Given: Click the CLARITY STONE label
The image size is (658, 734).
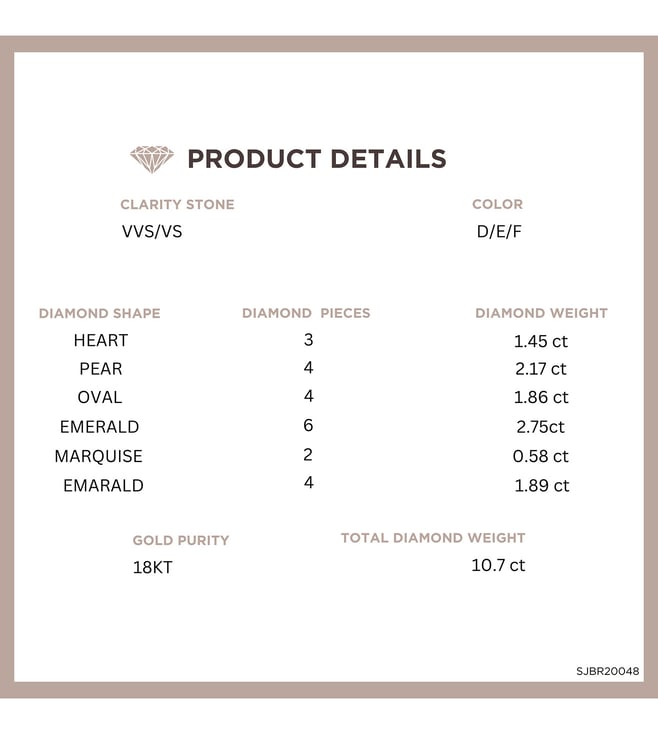Looking at the screenshot, I should click(x=177, y=205).
